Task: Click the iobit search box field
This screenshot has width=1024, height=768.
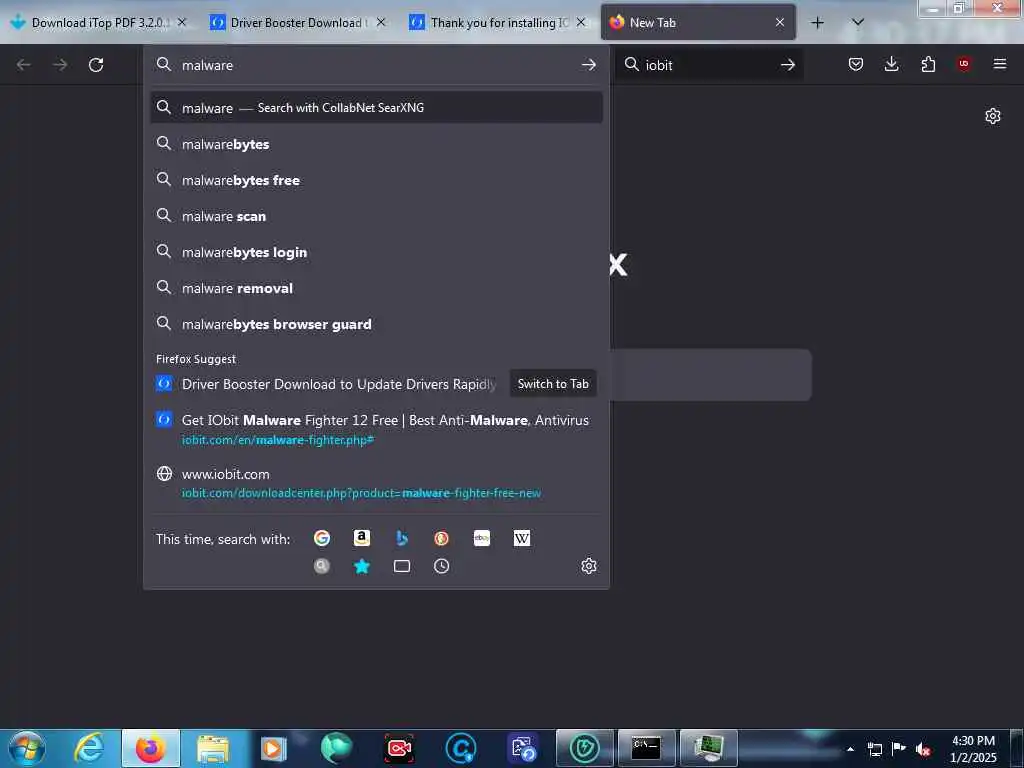Action: (x=709, y=65)
